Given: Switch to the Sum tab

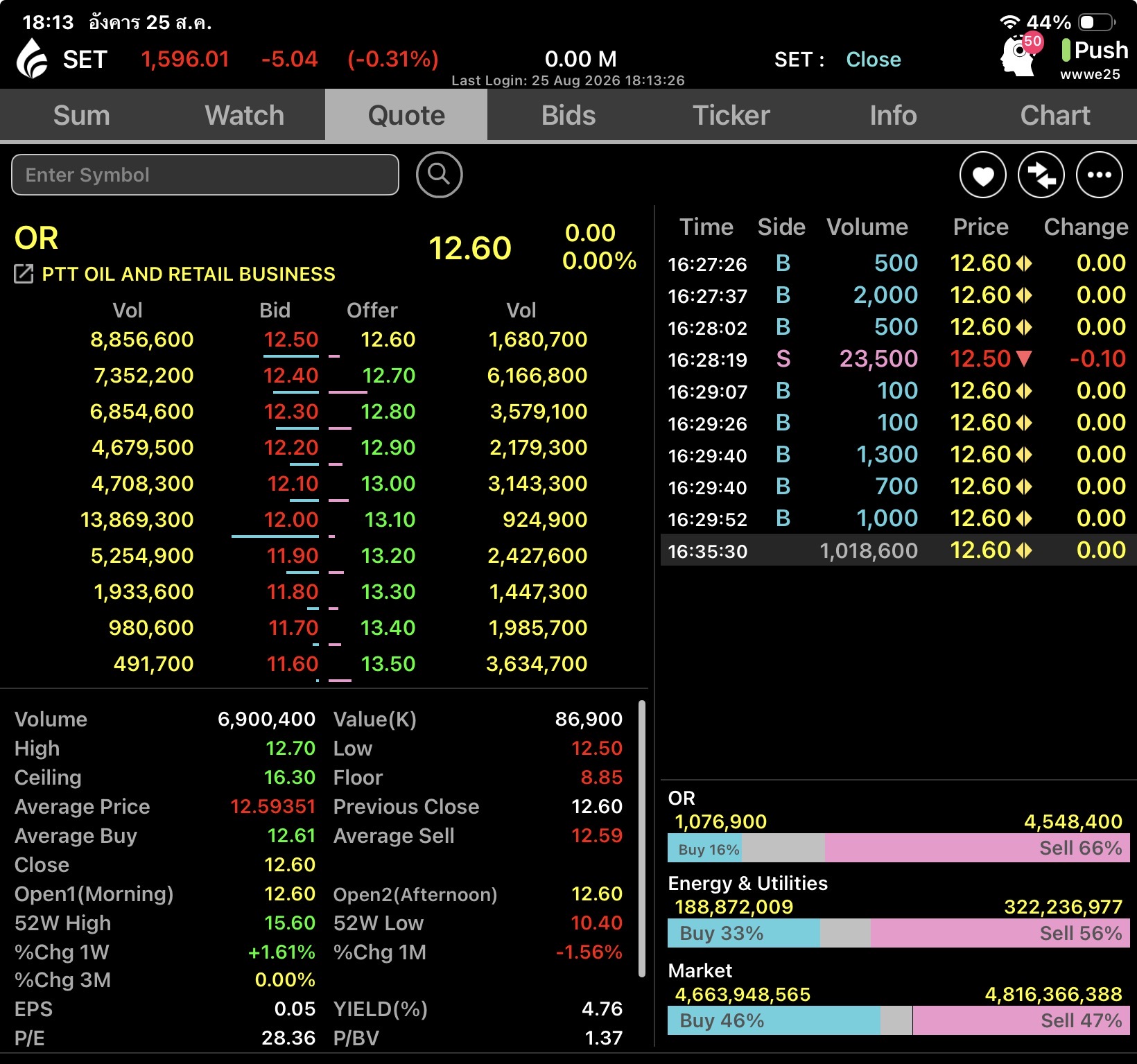Looking at the screenshot, I should point(81,115).
